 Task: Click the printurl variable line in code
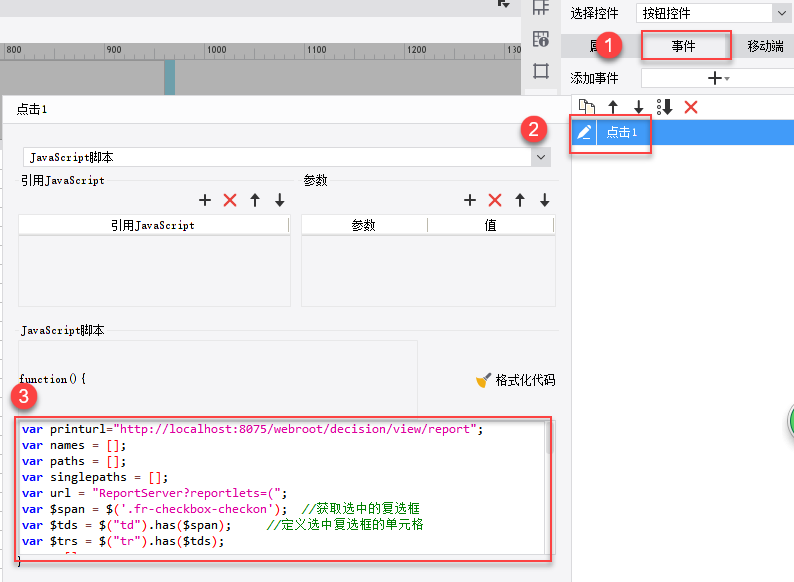[253, 429]
